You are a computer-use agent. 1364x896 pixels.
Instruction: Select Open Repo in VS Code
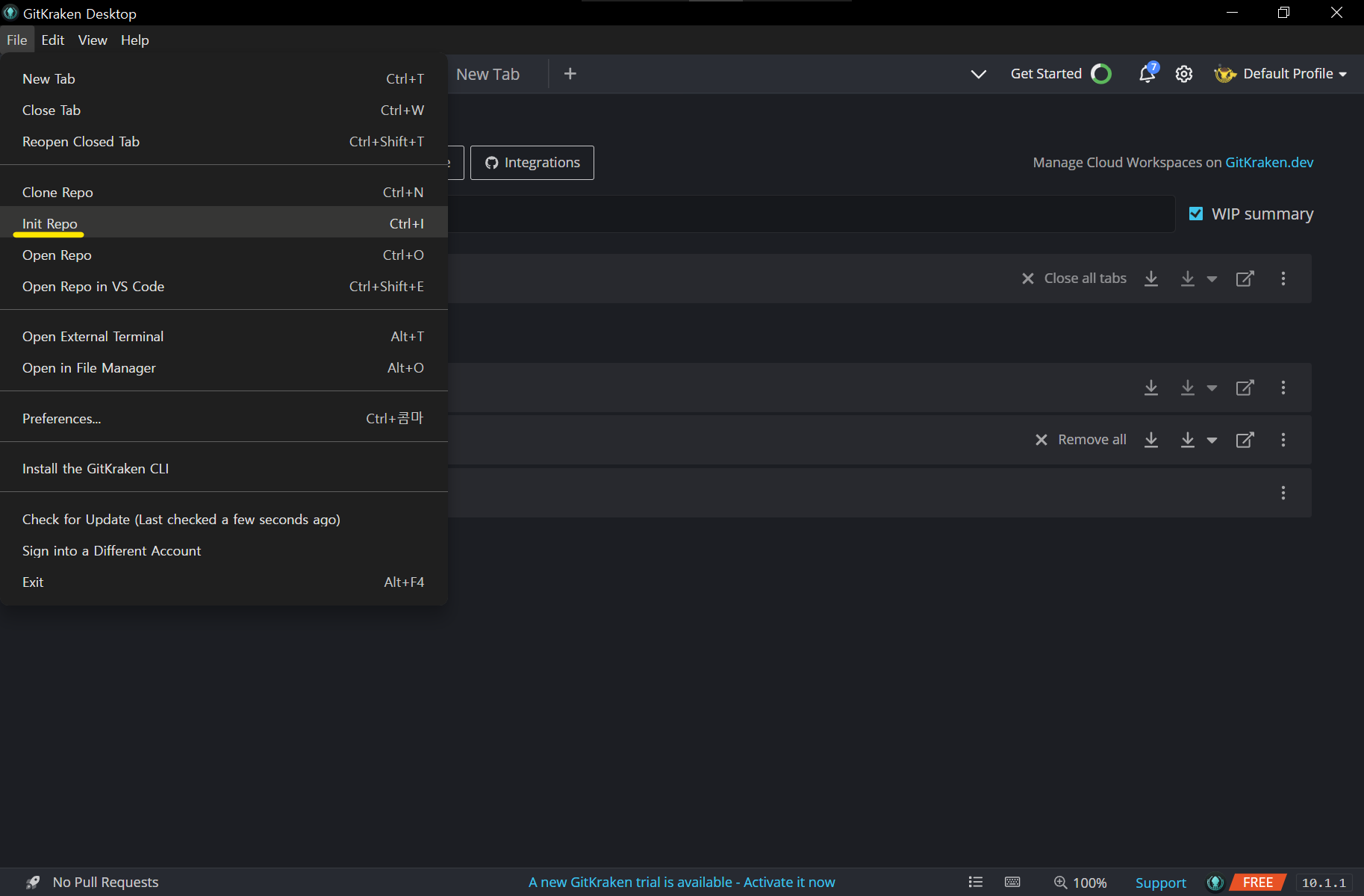pos(224,286)
